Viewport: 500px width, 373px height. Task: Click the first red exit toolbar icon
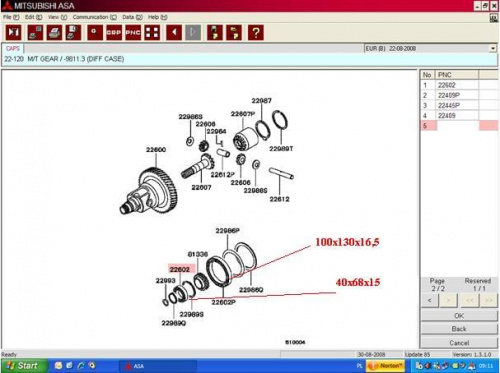click(13, 33)
